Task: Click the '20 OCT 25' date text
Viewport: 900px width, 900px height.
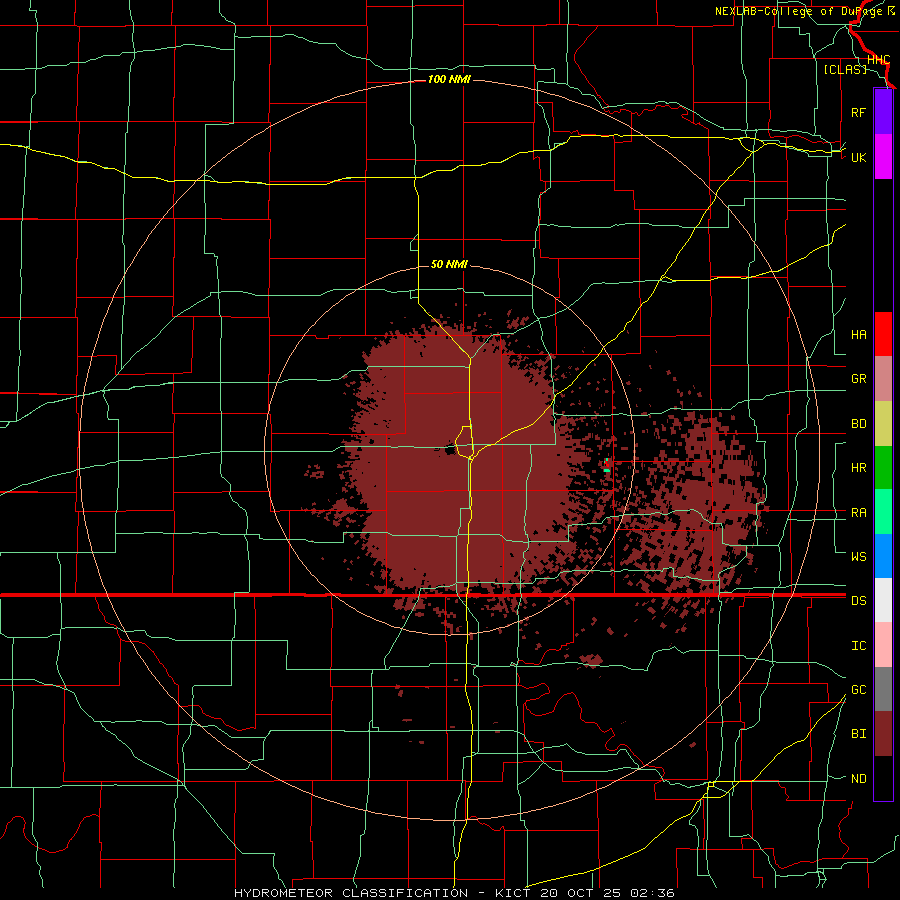Action: 580,893
